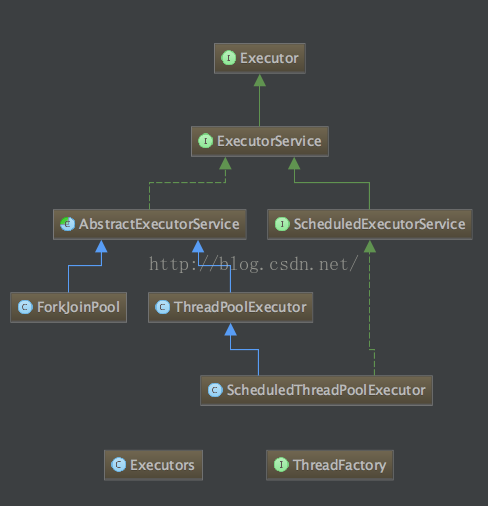Click the class icon on ScheduledThreadPoolExecutor node
Screen dimensions: 488x506
click(x=215, y=390)
